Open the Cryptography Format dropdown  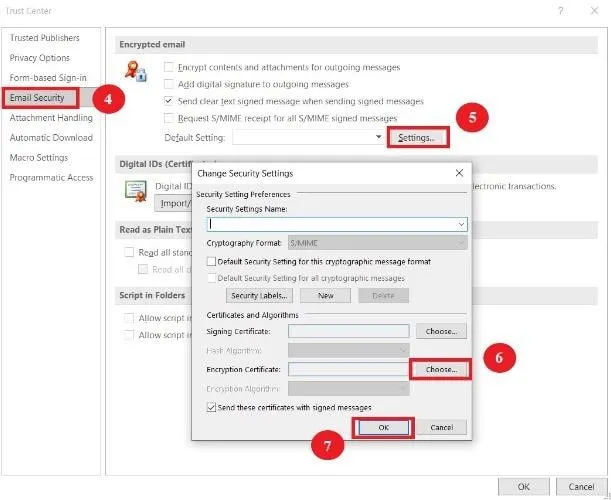(461, 243)
